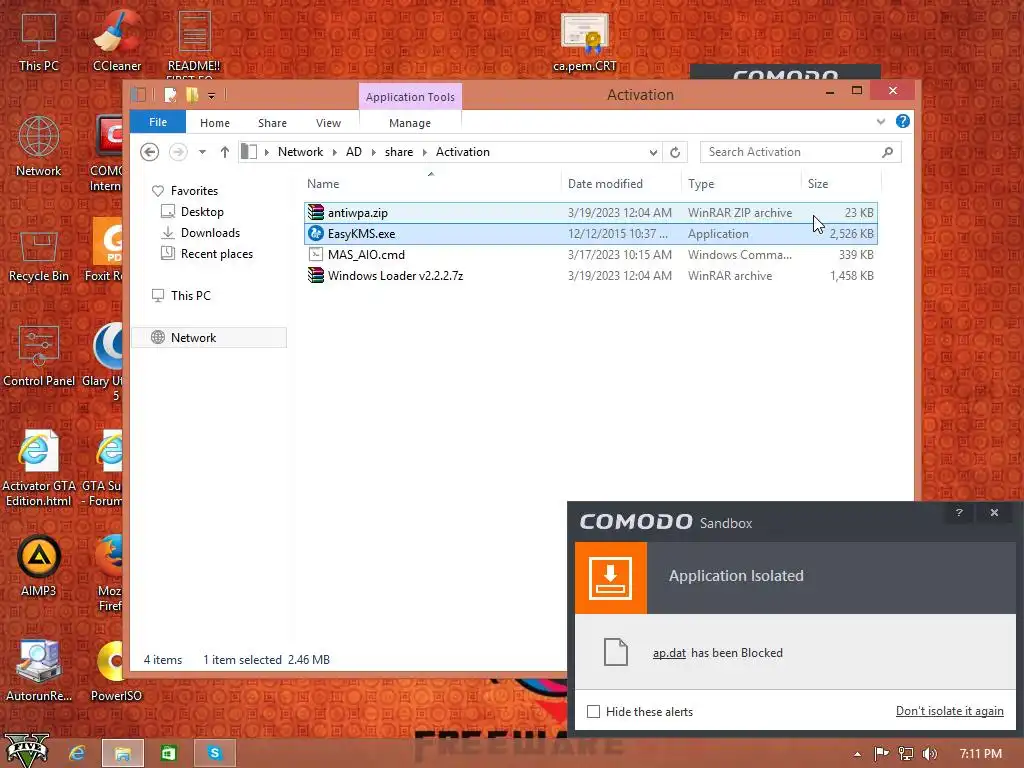Screen dimensions: 1024x768
Task: Expand the address bar history dropdown
Action: pos(653,152)
